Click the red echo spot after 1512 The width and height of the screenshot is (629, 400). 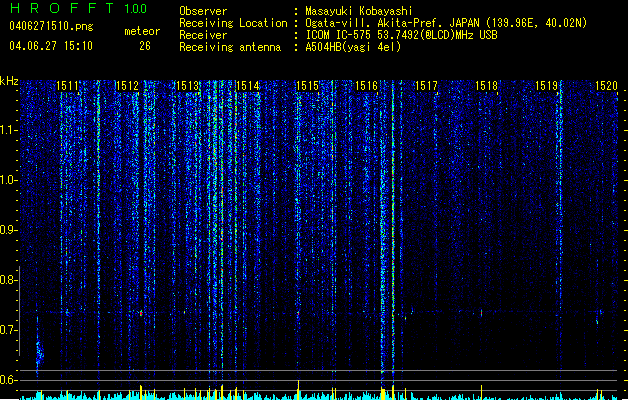pyautogui.click(x=141, y=313)
